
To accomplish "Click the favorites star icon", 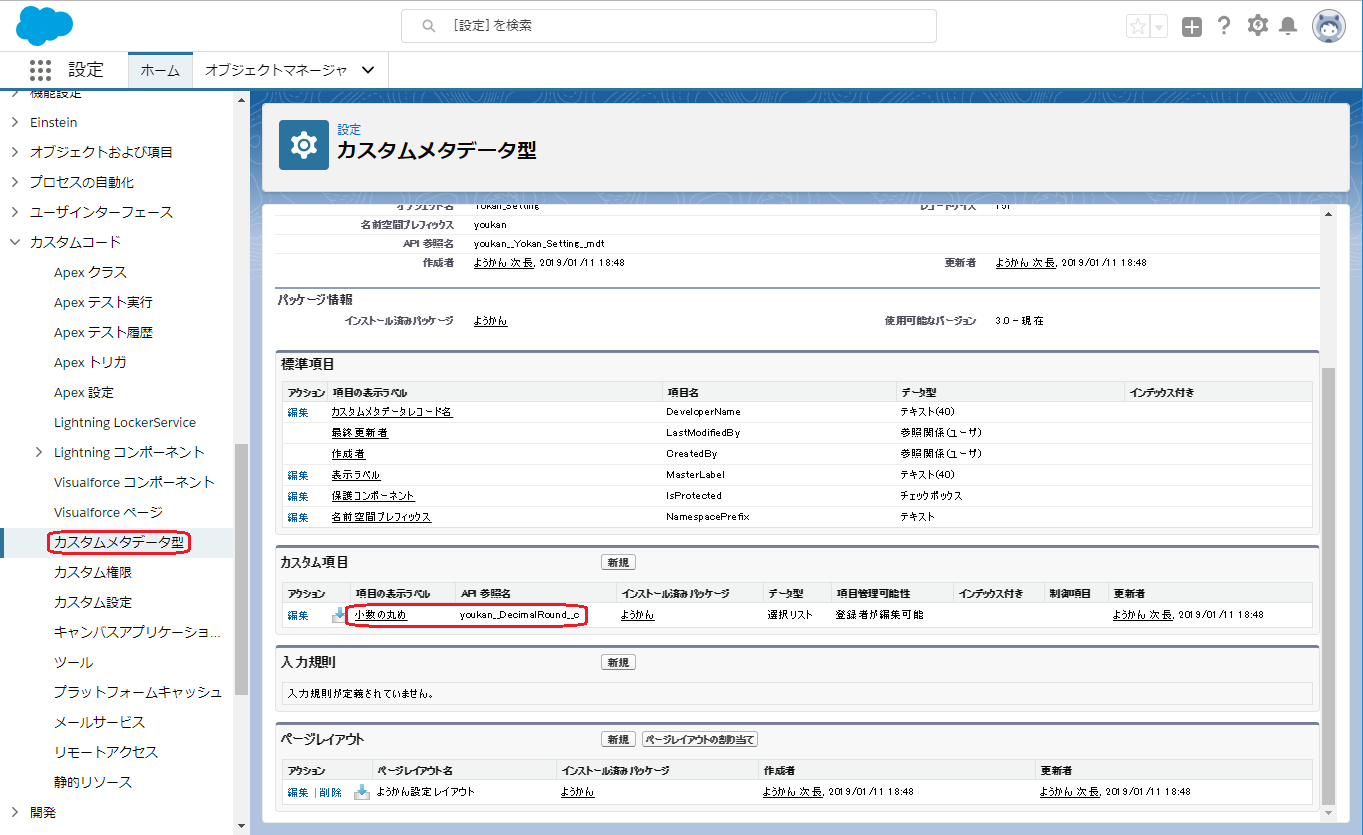I will pyautogui.click(x=1137, y=27).
